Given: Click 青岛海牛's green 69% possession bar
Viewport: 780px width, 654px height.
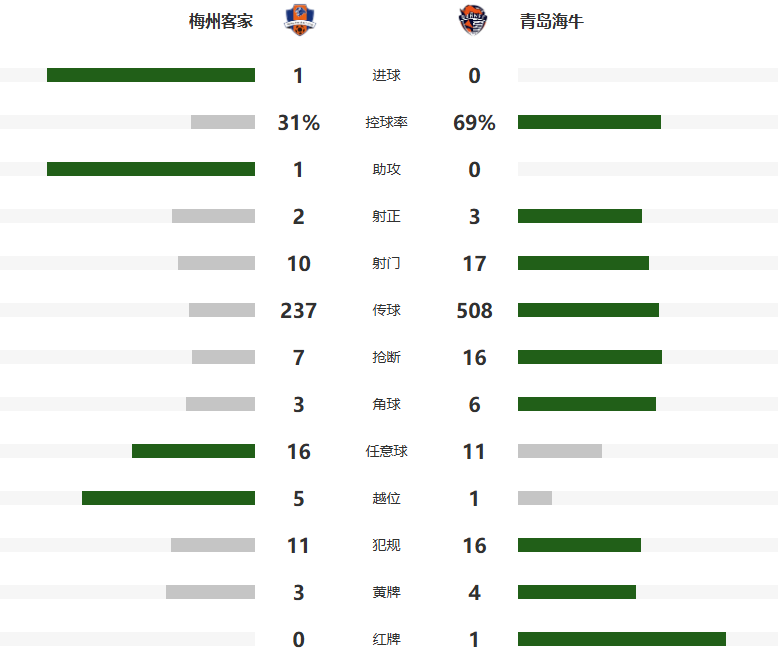Looking at the screenshot, I should pos(589,122).
